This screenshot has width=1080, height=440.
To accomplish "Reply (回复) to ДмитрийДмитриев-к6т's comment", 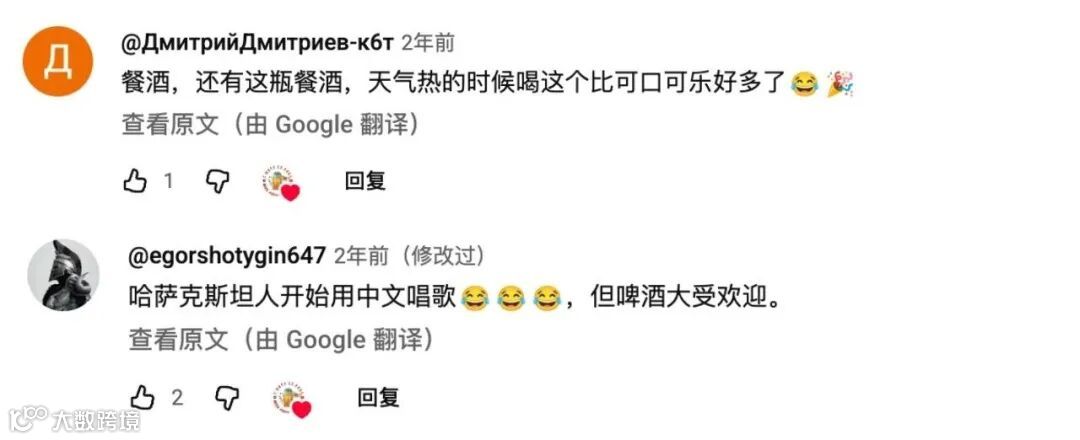I will [x=365, y=181].
